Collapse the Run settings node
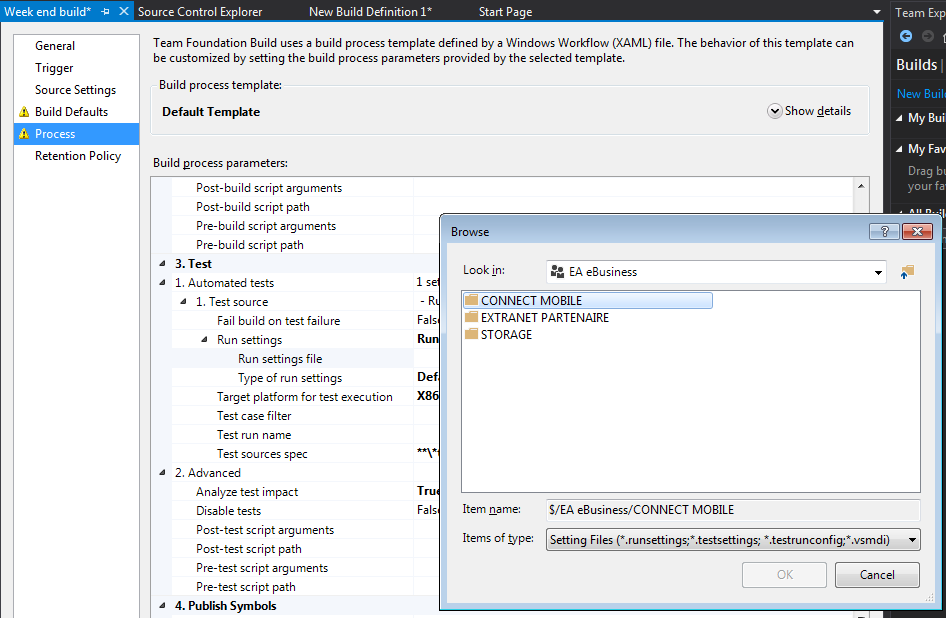The width and height of the screenshot is (946, 618). pyautogui.click(x=205, y=340)
